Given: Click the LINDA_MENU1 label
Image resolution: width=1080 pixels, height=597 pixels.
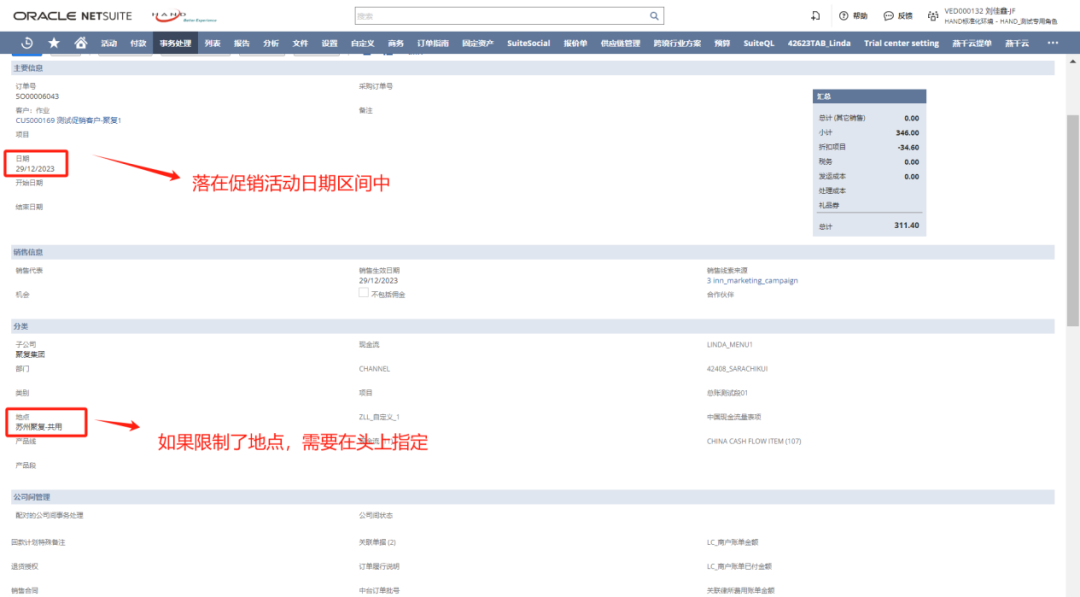Looking at the screenshot, I should click(x=729, y=344).
